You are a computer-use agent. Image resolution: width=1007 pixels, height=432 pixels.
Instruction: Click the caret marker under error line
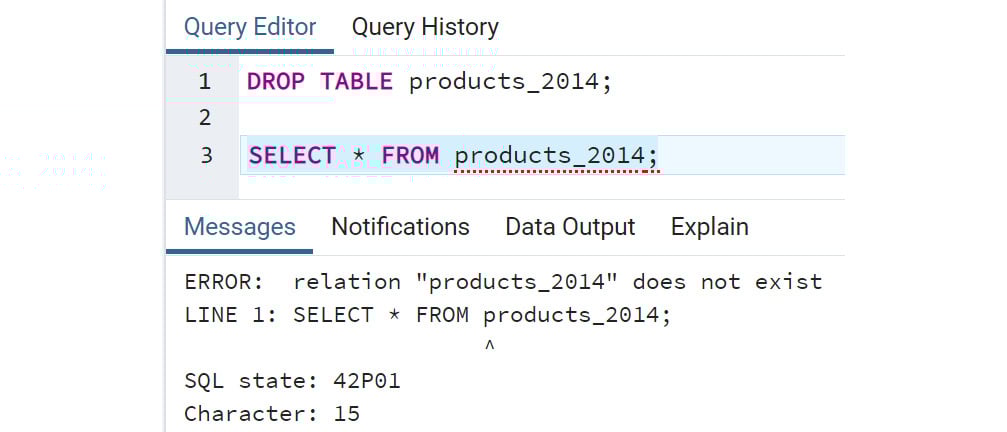tap(489, 346)
